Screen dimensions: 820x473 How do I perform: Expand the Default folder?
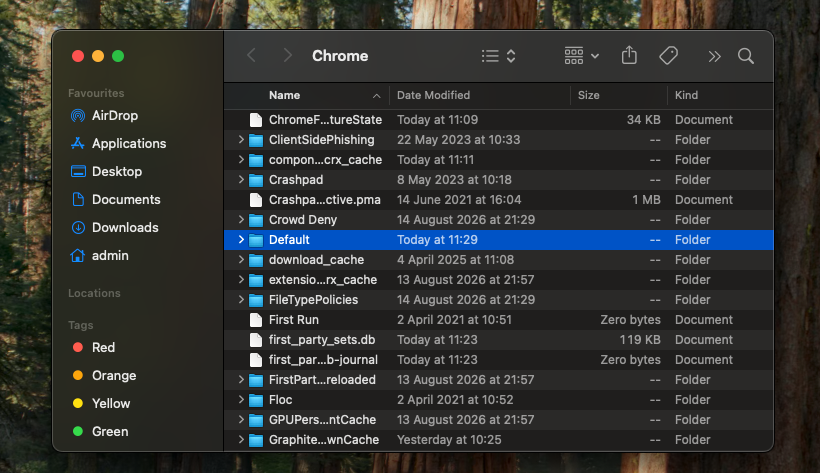click(241, 240)
